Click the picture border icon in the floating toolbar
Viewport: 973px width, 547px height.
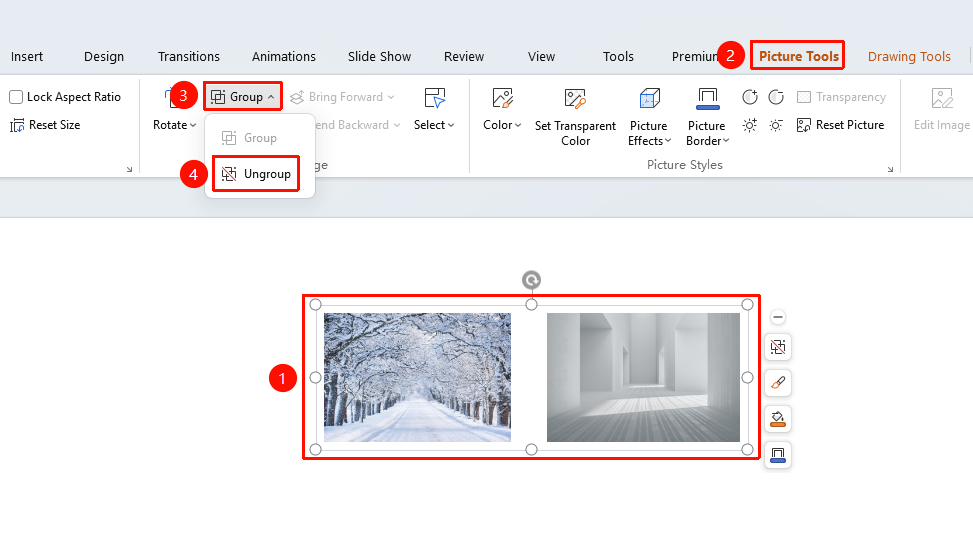pos(778,454)
